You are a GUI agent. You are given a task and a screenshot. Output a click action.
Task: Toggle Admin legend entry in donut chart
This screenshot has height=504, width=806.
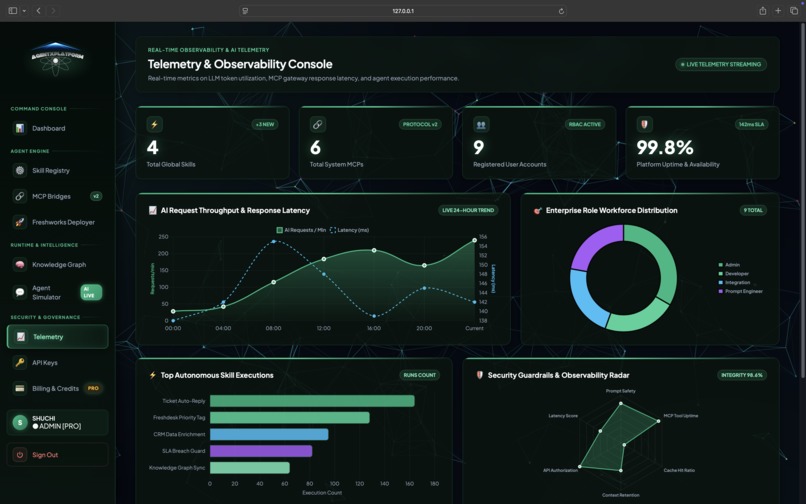[x=729, y=265]
